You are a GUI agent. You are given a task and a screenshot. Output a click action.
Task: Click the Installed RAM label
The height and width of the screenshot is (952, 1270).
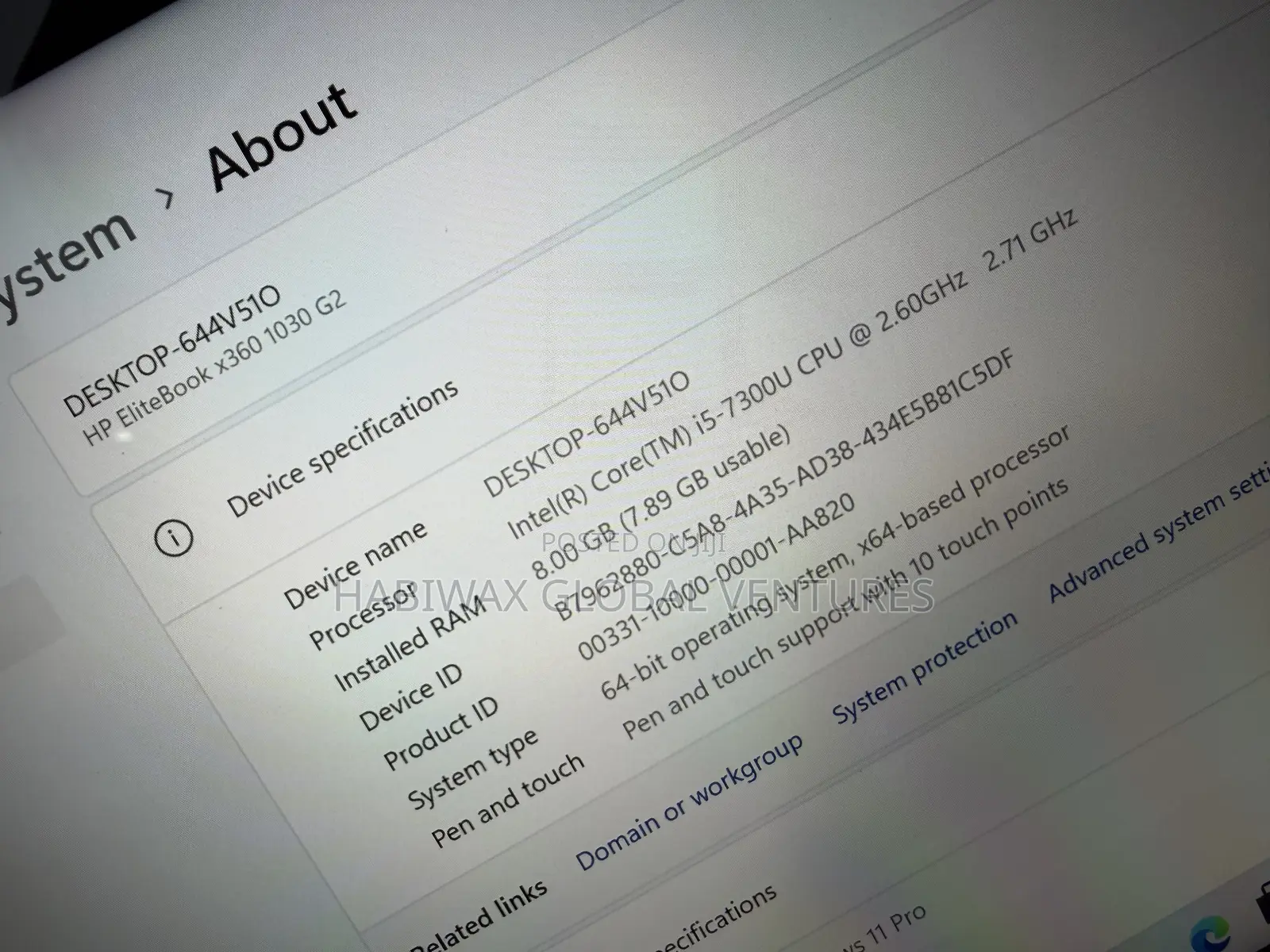click(411, 644)
